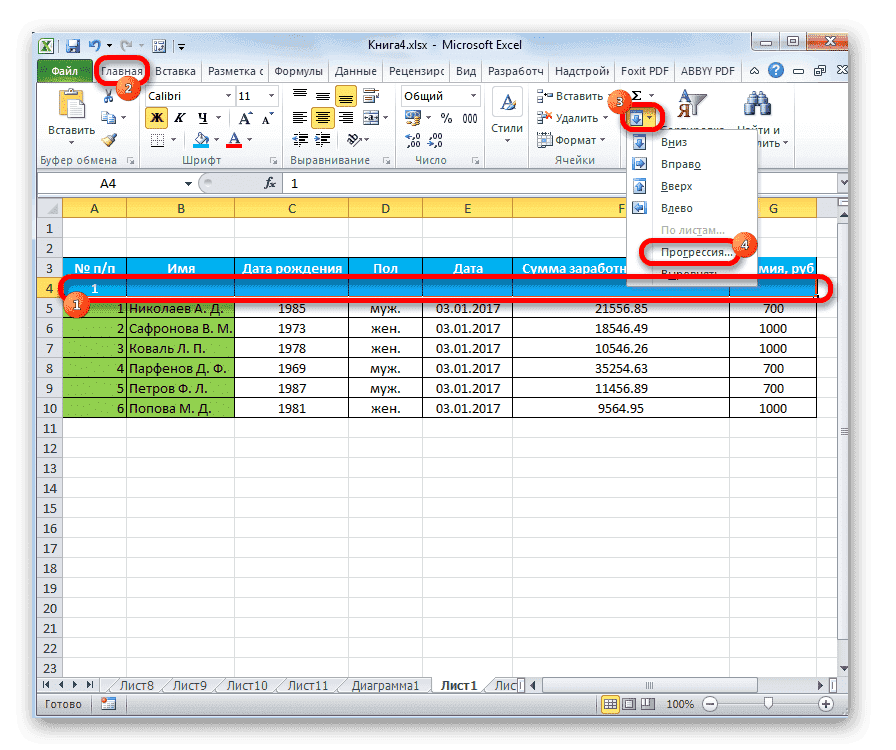
Task: Select the Increase Decimal icon
Action: [x=412, y=141]
